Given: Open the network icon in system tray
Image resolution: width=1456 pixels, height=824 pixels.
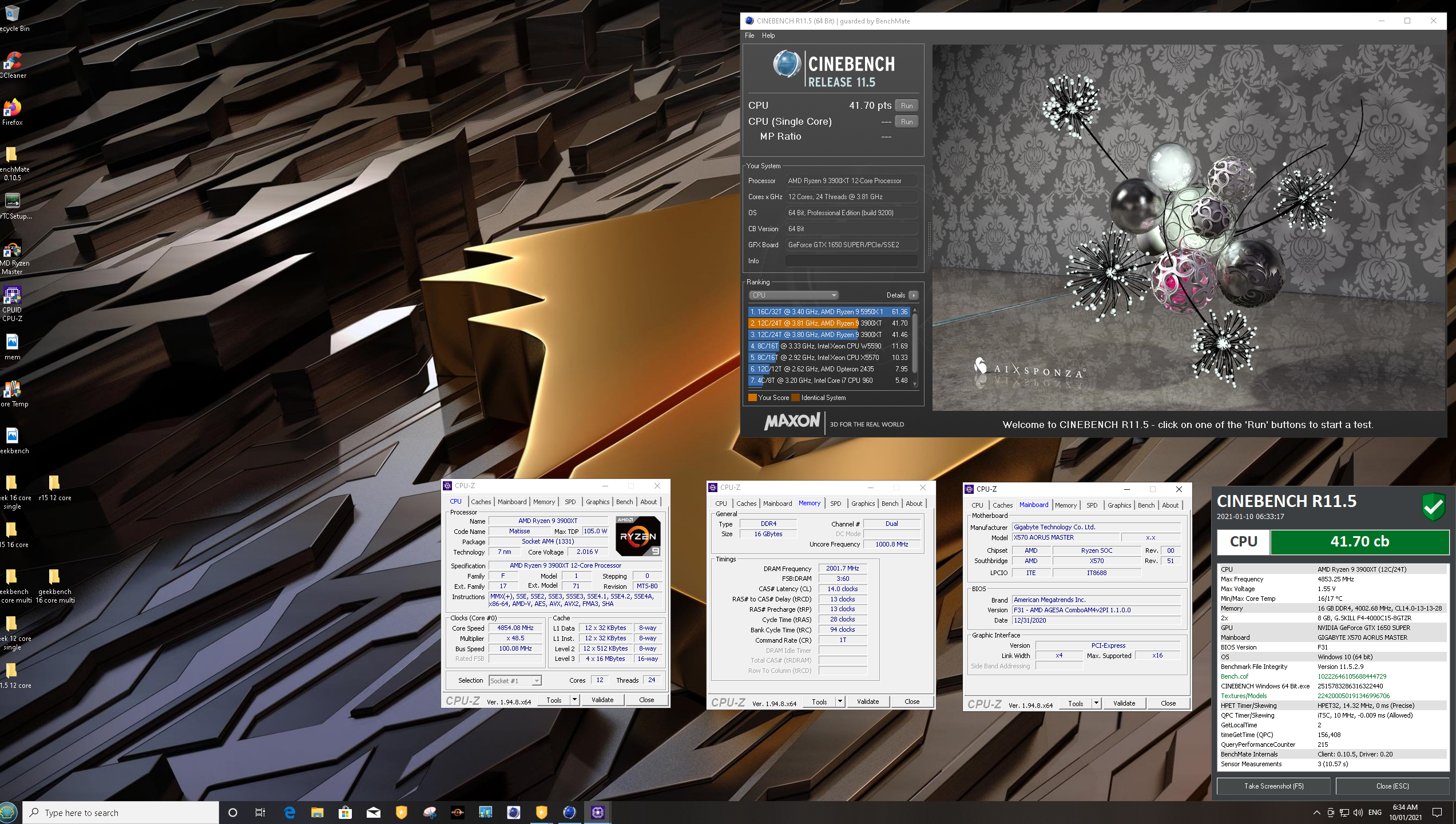Looking at the screenshot, I should tap(1344, 813).
